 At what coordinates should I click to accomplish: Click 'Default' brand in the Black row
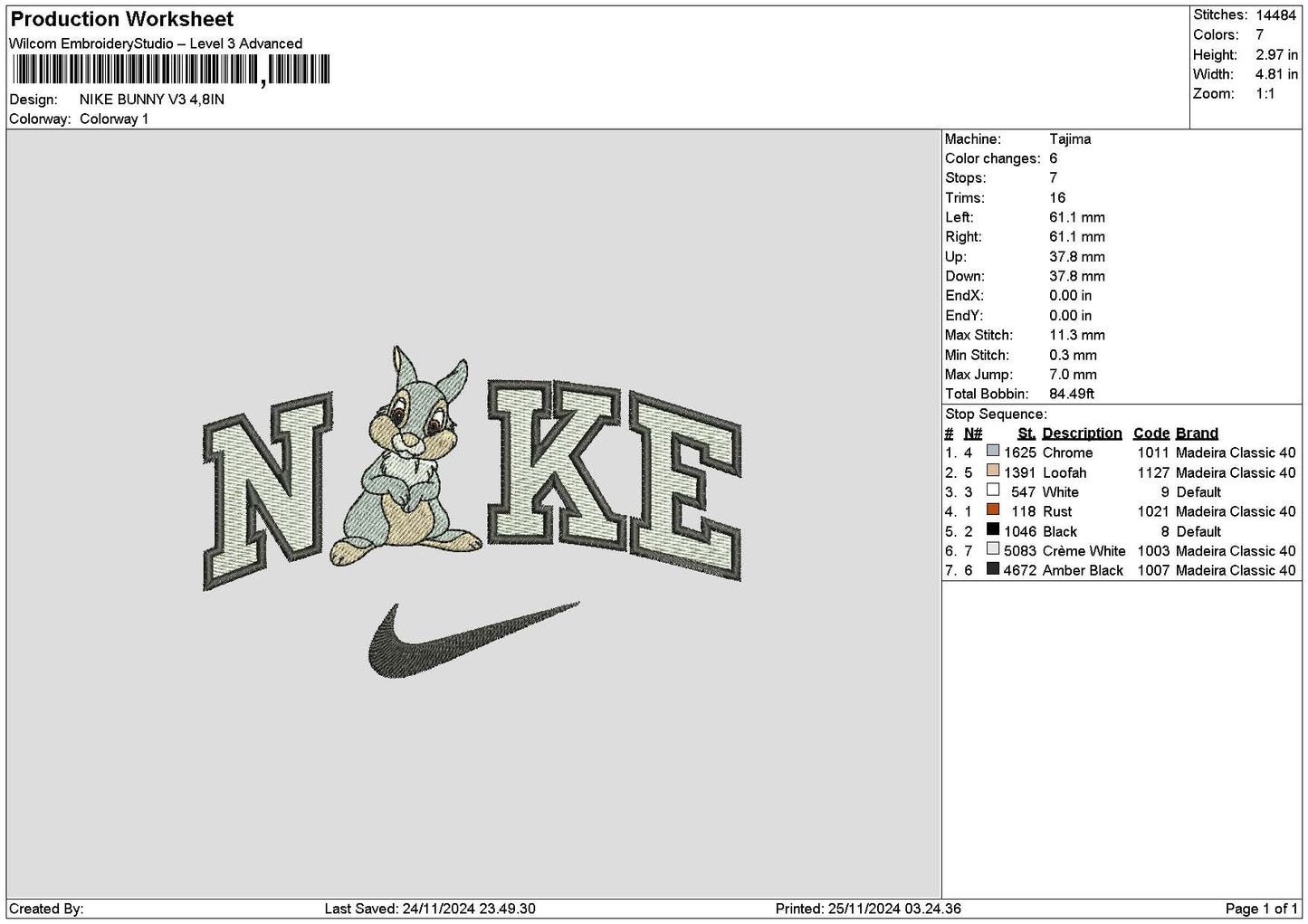(1198, 531)
